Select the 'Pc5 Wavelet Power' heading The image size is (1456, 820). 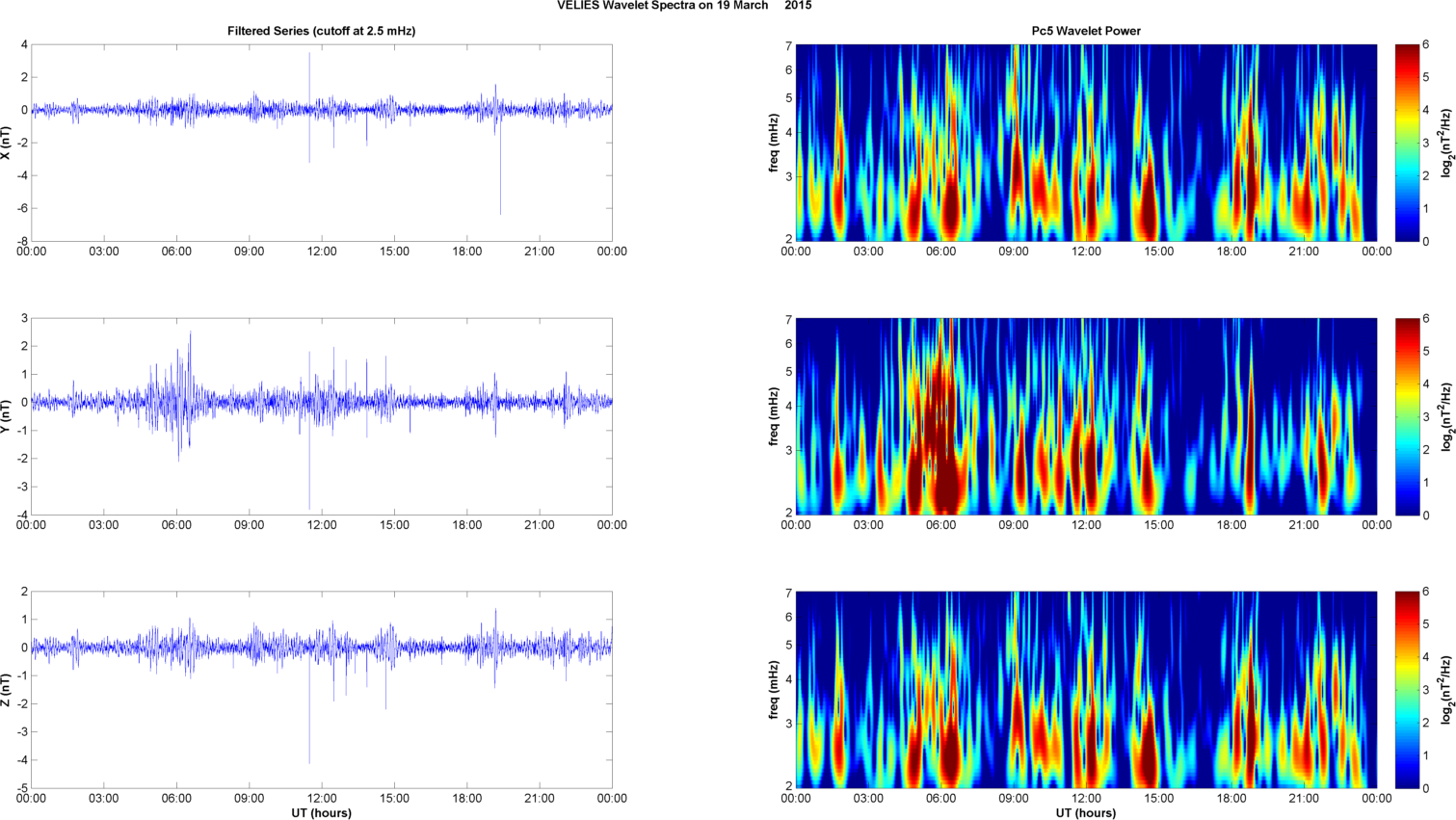1086,31
